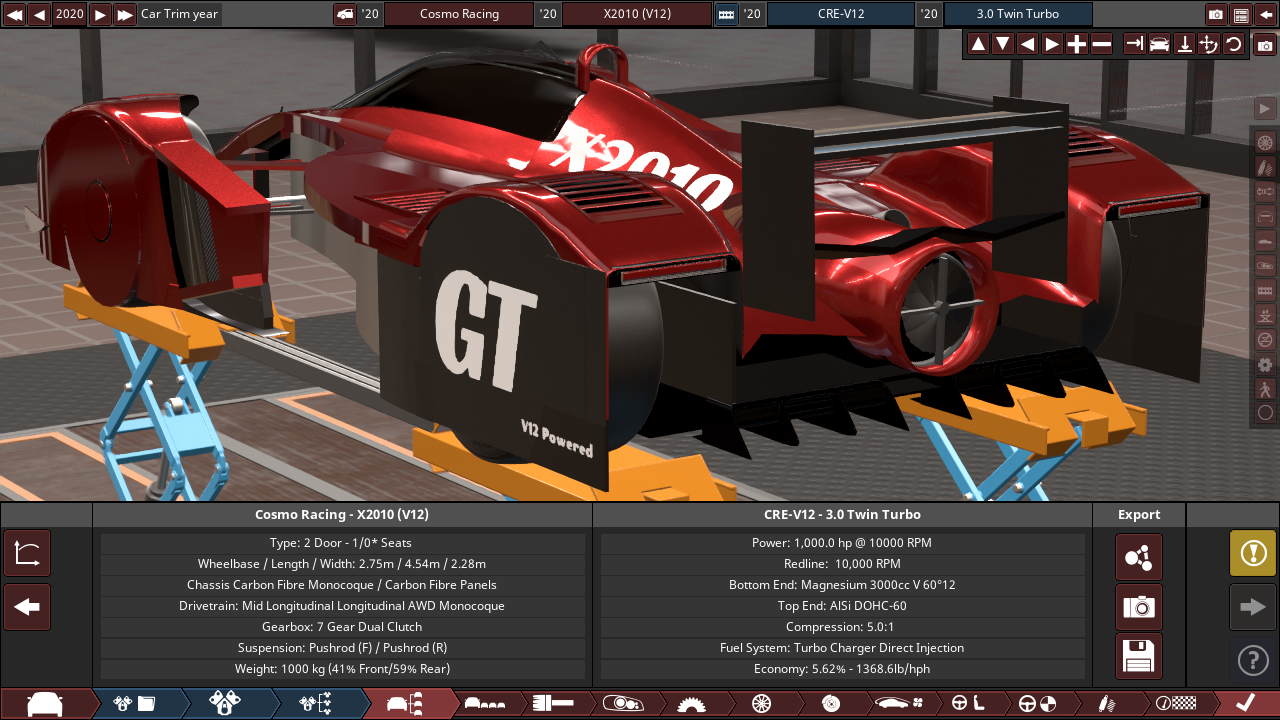Select the Cosmo Racing model field
1280x720 pixels.
coord(459,14)
